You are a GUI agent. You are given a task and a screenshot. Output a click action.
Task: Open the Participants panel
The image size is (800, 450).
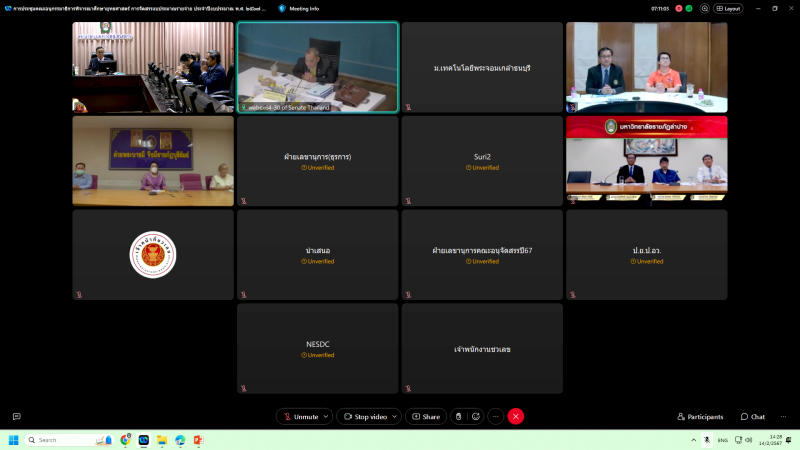[700, 416]
